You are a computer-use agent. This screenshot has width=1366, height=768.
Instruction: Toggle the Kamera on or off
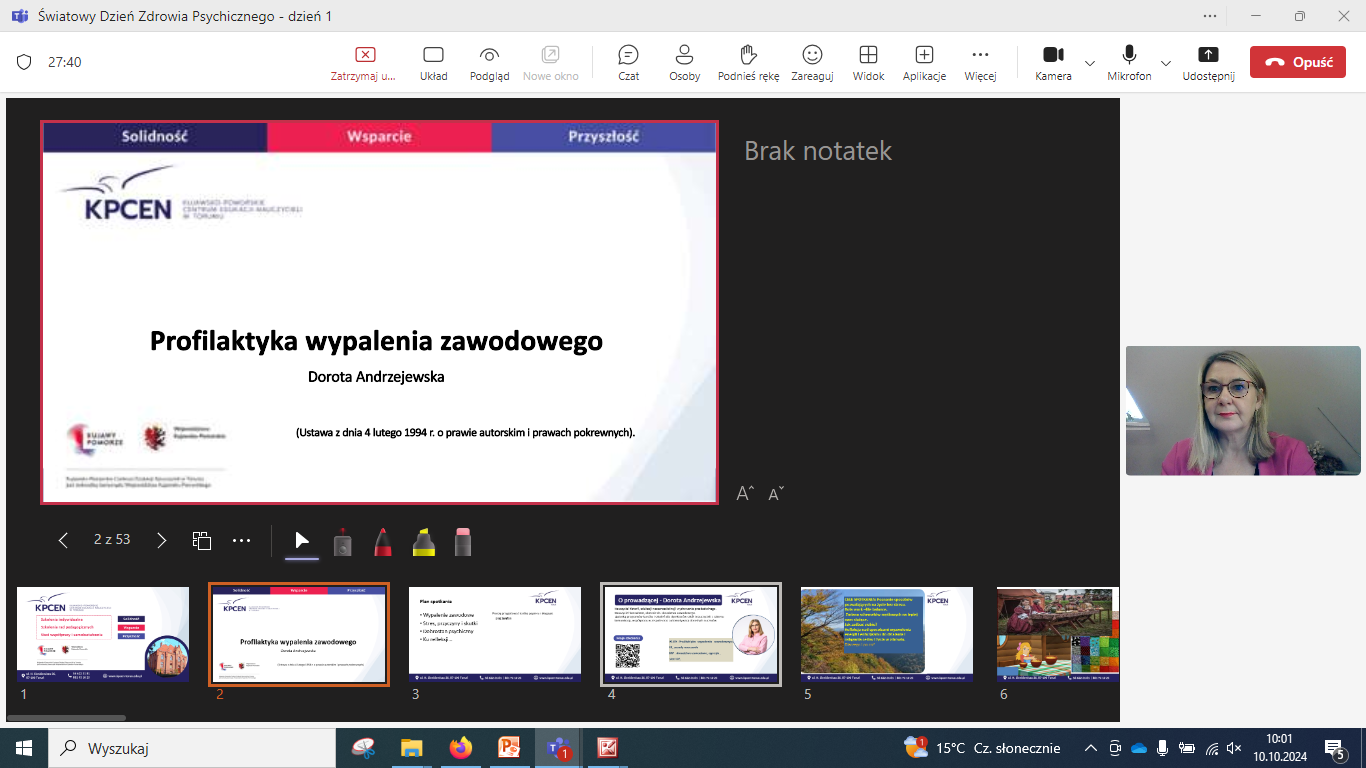(1052, 62)
